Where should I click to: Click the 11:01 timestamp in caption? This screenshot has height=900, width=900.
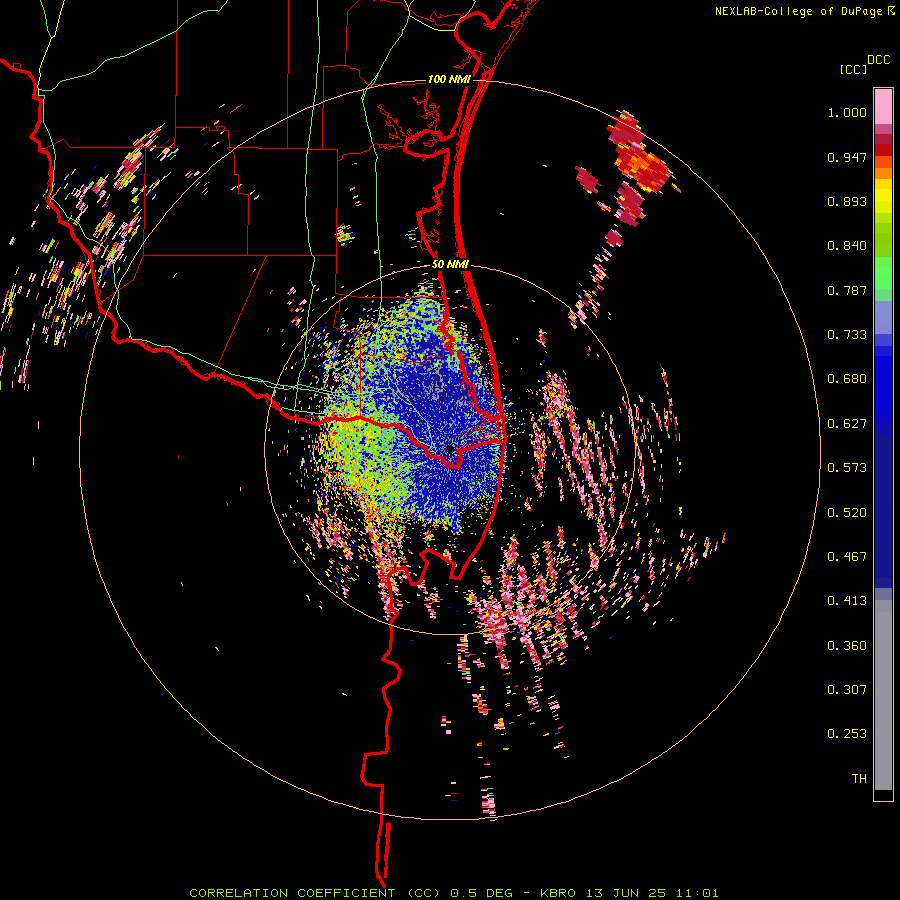click(x=697, y=893)
